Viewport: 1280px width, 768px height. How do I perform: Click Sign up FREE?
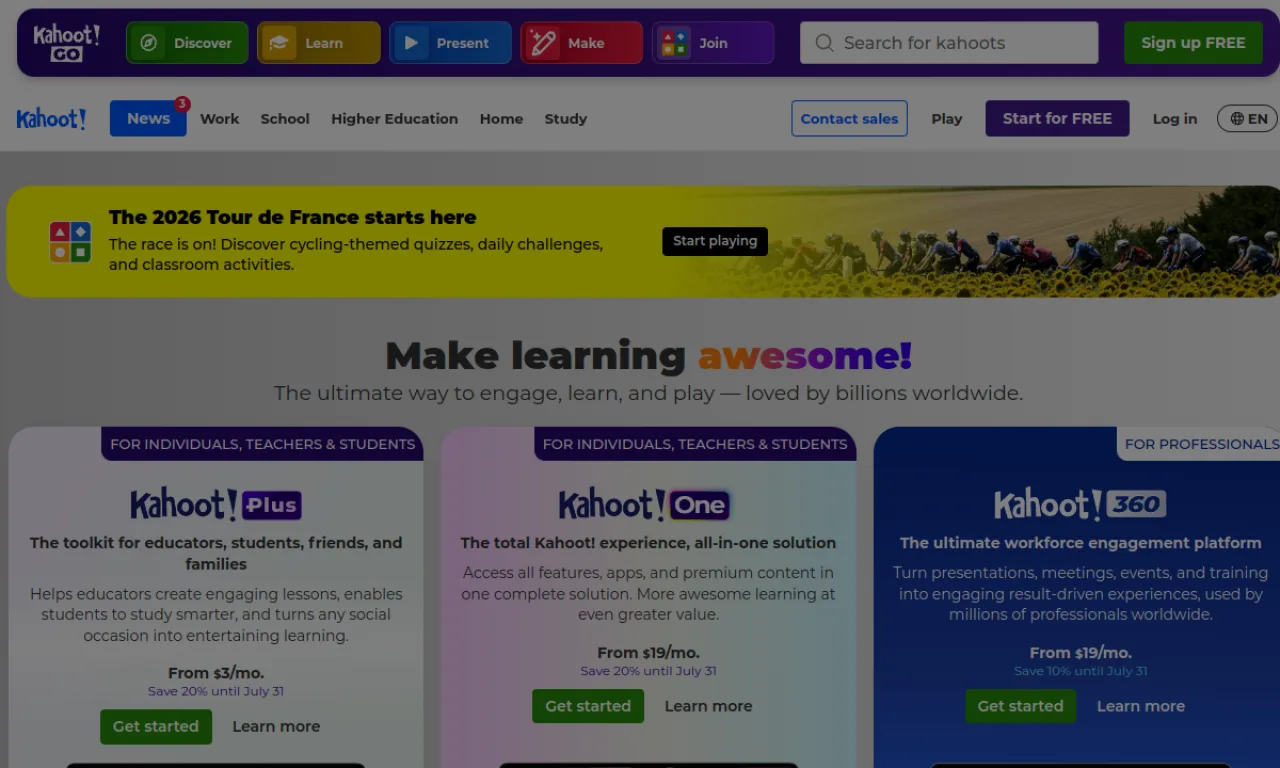click(x=1193, y=43)
